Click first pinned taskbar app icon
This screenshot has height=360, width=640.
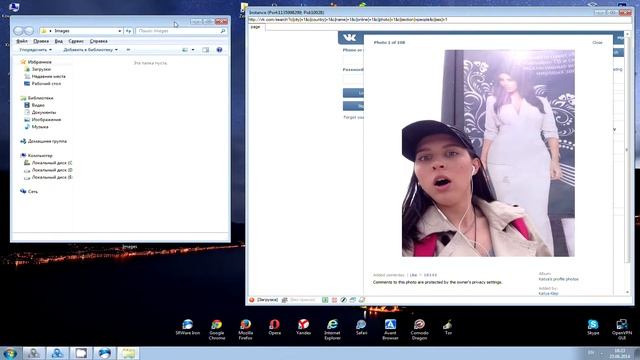(x=33, y=353)
